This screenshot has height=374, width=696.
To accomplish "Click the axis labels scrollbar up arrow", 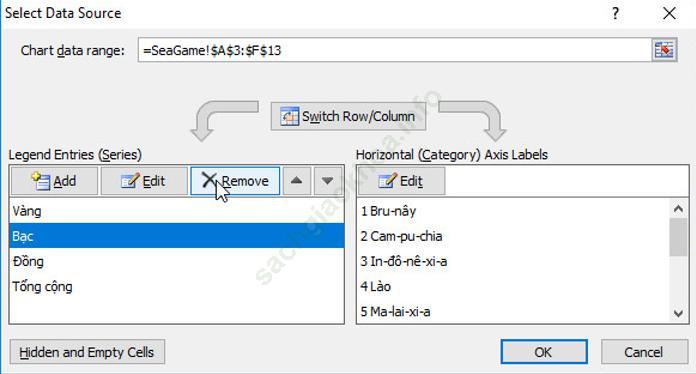I will (x=678, y=209).
